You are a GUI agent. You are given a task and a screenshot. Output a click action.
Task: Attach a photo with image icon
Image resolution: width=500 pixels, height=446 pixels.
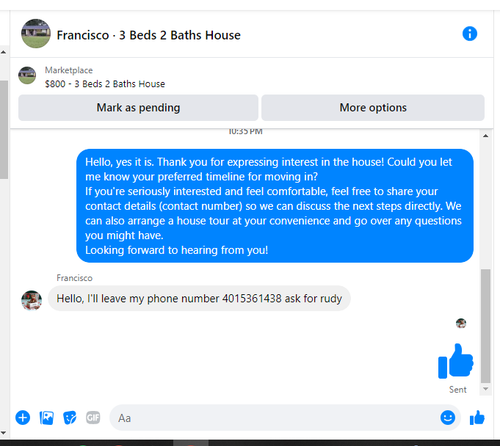coord(47,418)
